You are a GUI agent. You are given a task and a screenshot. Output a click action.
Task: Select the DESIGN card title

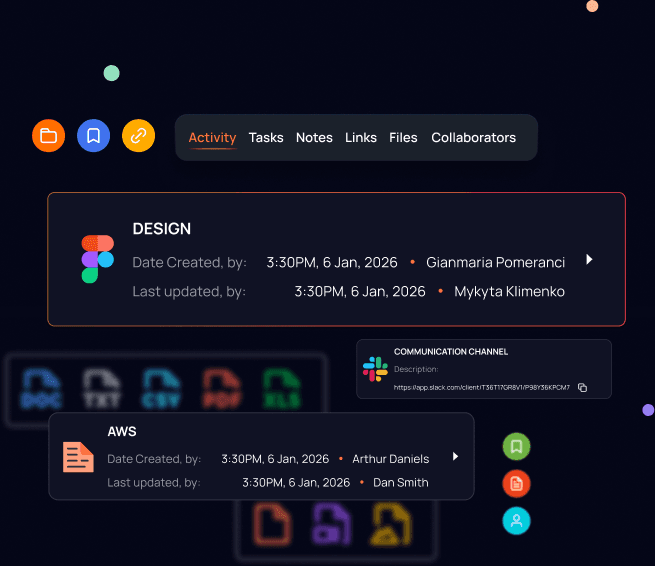point(162,229)
